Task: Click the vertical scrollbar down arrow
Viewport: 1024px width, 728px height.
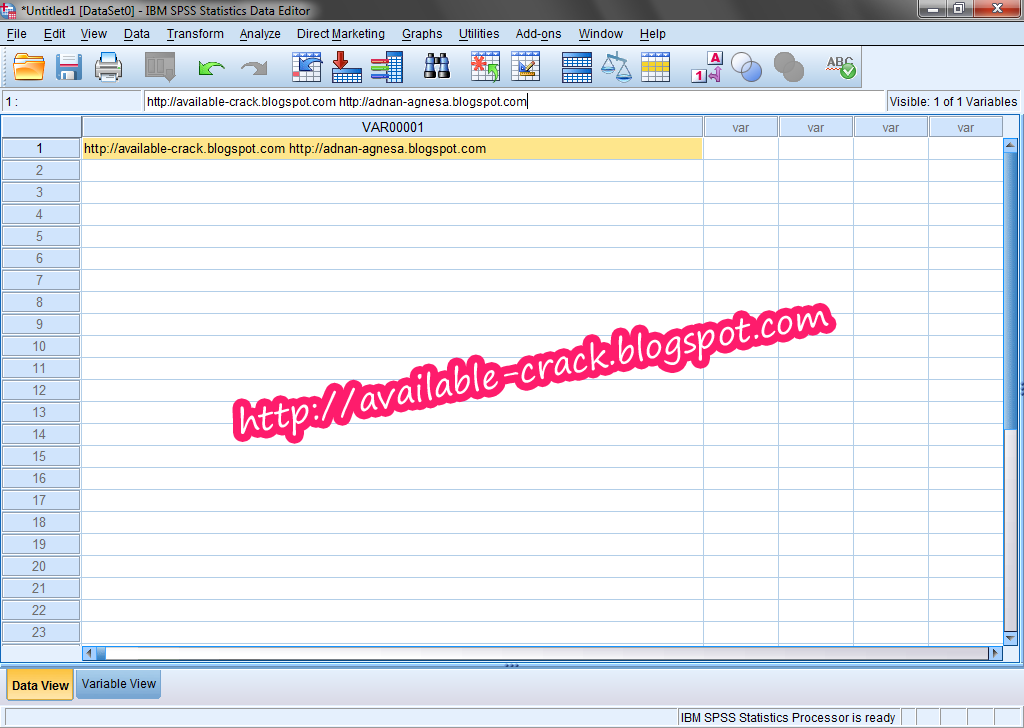Action: coord(1010,638)
